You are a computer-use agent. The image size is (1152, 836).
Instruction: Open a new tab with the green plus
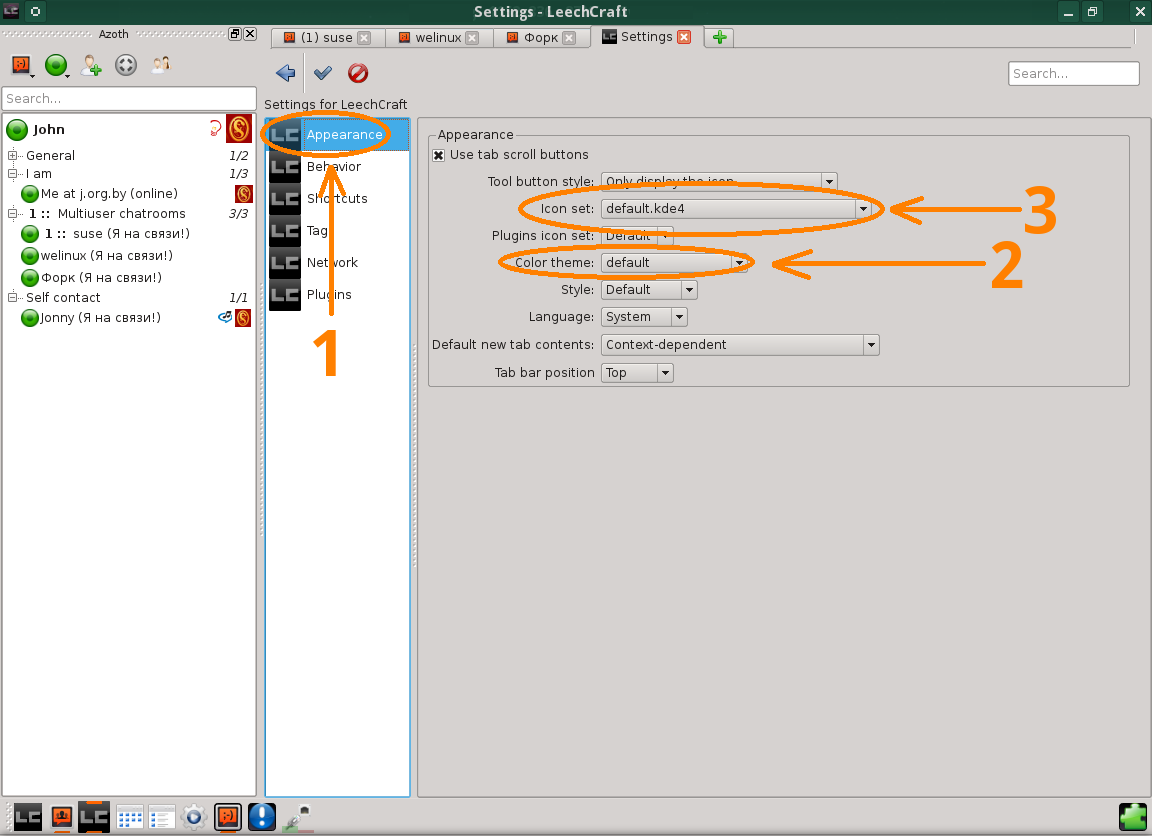tap(720, 37)
